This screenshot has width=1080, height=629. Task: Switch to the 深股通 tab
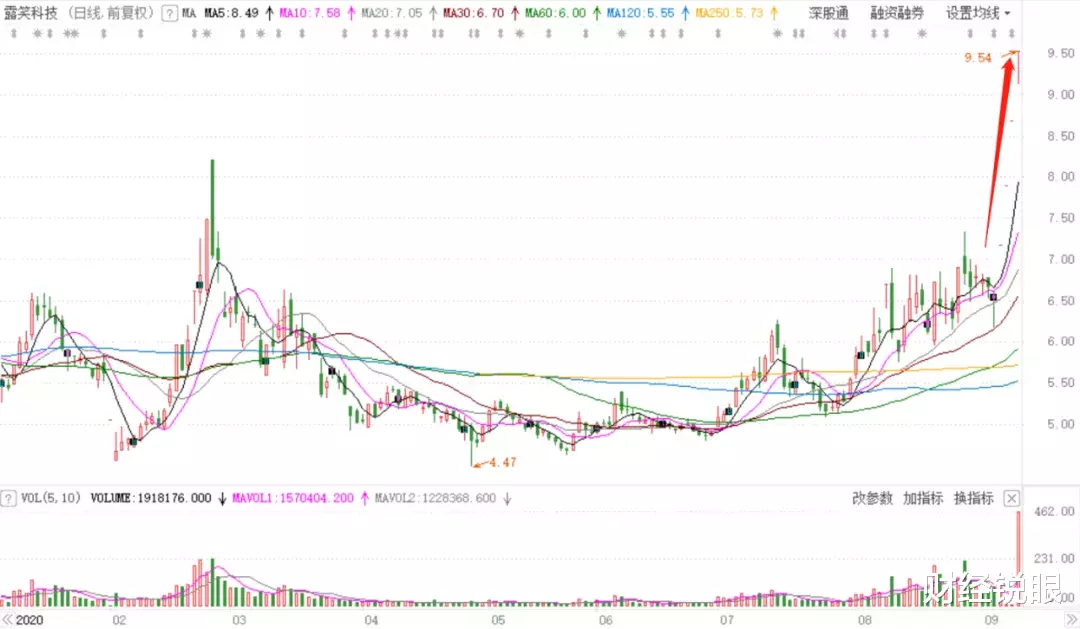click(x=829, y=11)
